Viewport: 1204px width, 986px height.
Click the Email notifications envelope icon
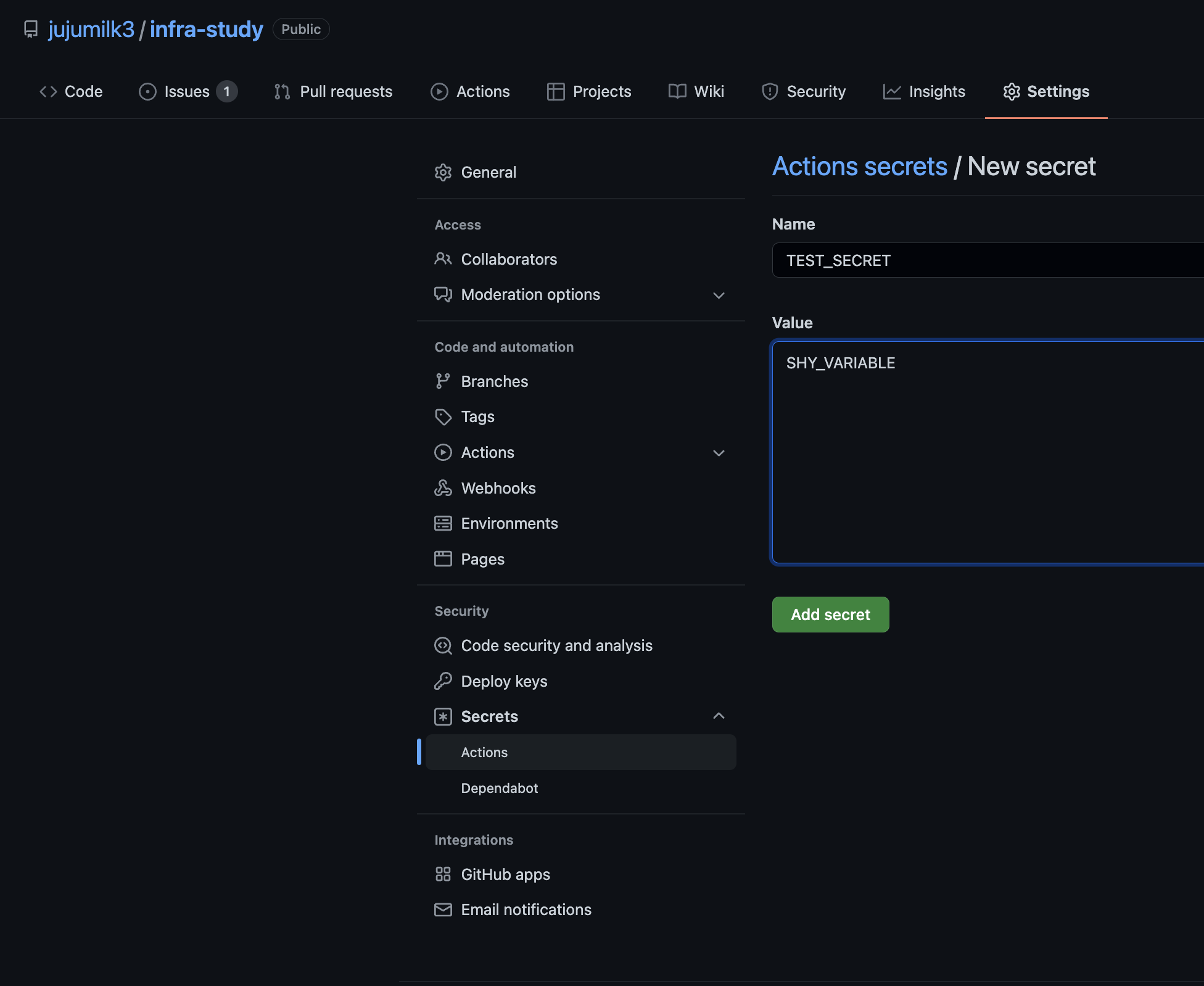point(443,909)
